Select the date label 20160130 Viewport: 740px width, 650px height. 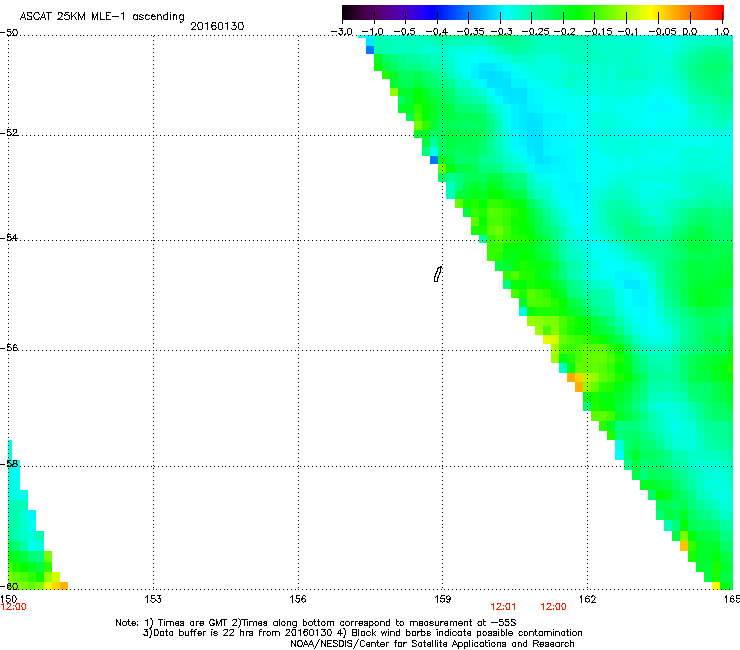(217, 26)
